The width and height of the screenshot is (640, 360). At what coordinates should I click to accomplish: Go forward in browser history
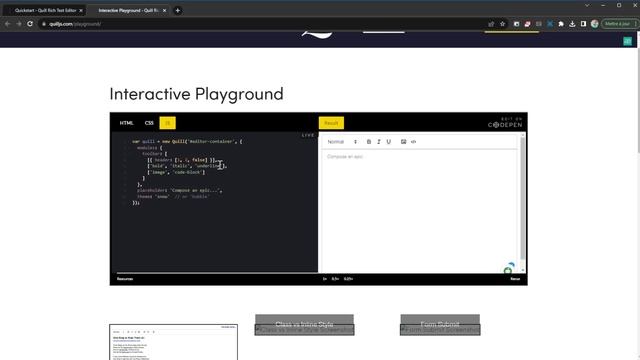(x=19, y=24)
